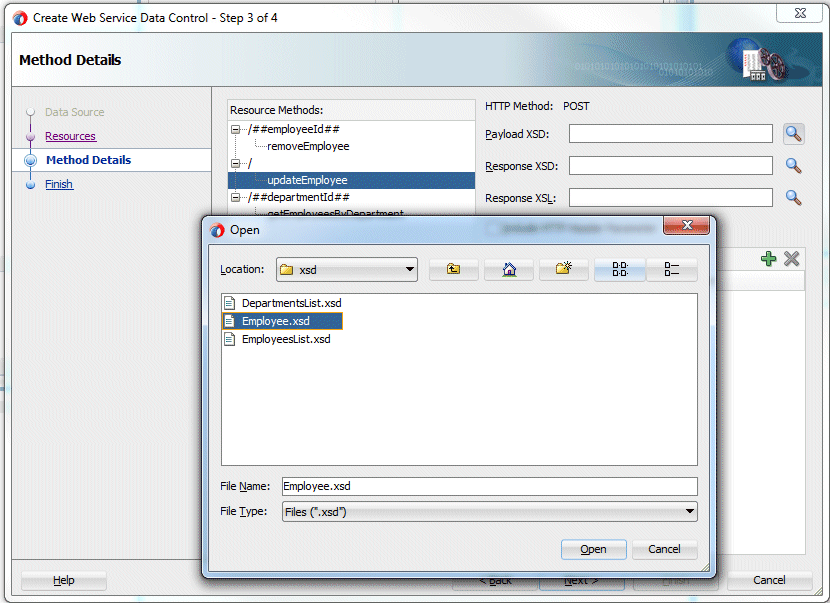The width and height of the screenshot is (830, 603).
Task: Select the /##departmentId## resource path
Action: (299, 197)
